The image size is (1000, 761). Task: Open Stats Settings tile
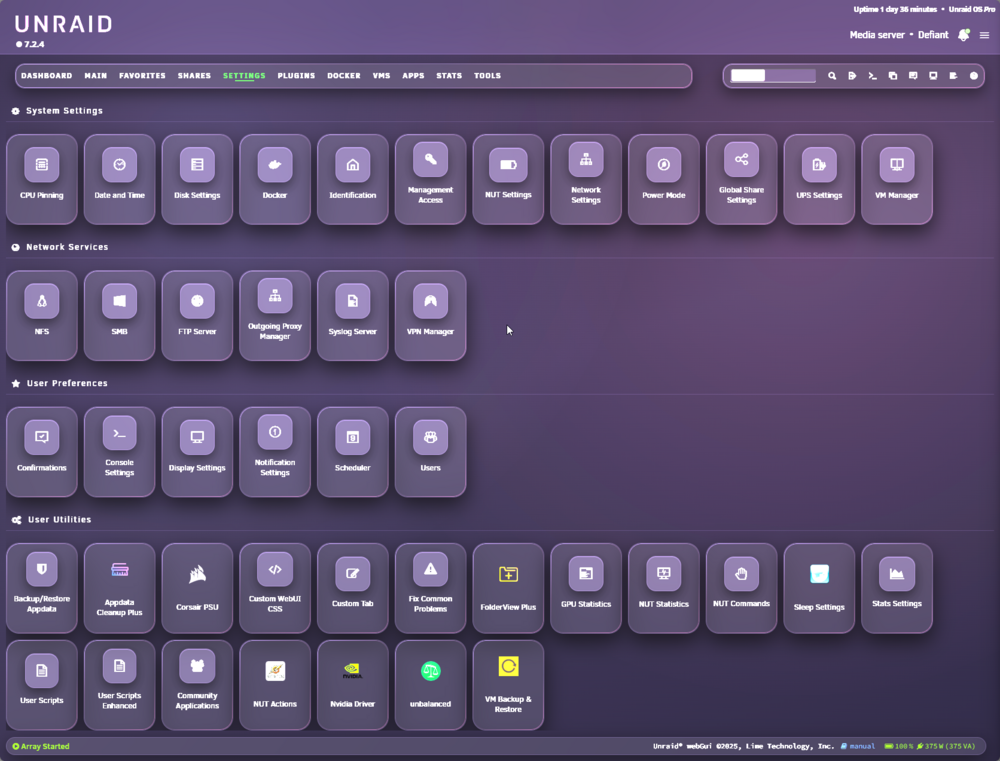point(897,588)
